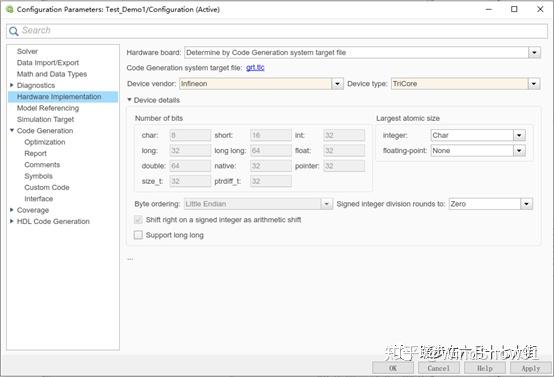
Task: Select Math and Data Types
Action: coord(52,74)
